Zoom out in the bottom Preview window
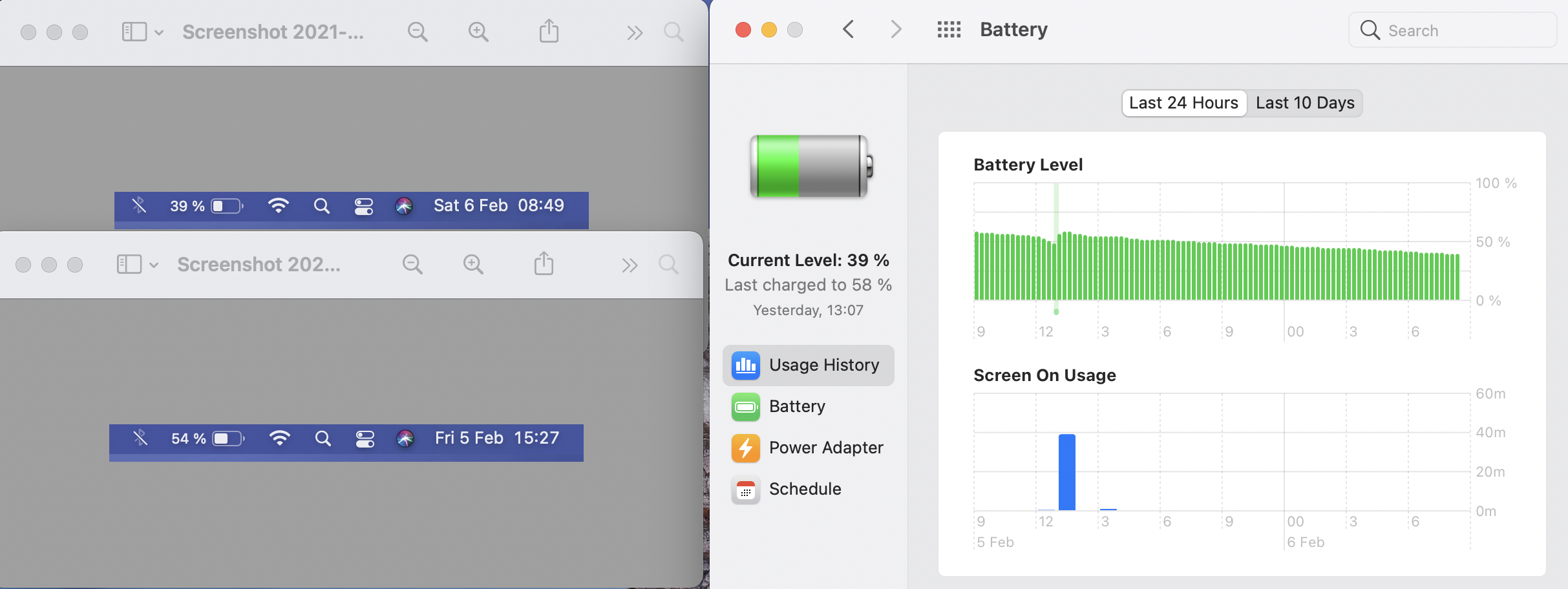1568x589 pixels. (412, 264)
